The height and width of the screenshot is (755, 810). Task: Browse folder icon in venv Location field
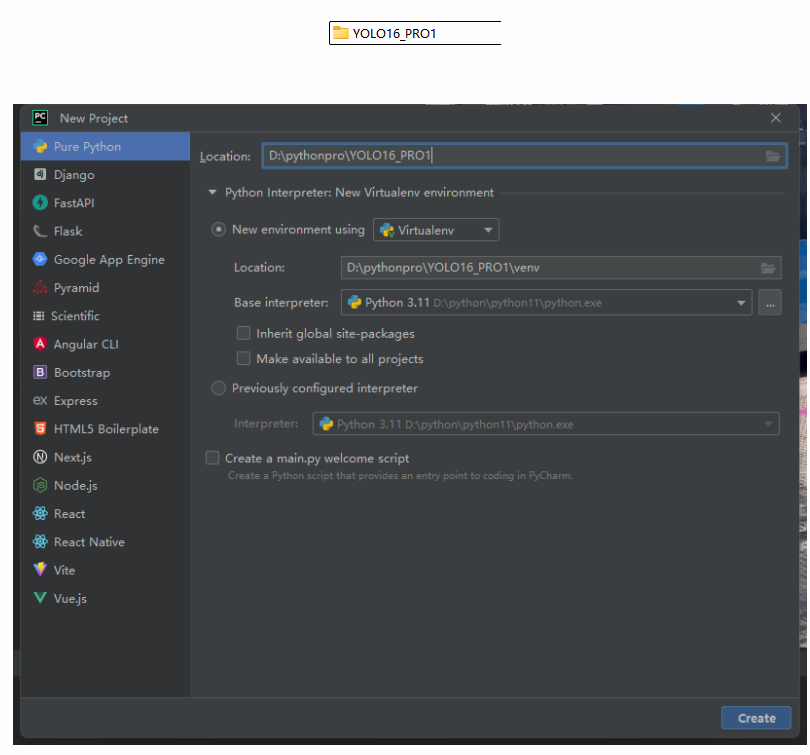pos(768,268)
